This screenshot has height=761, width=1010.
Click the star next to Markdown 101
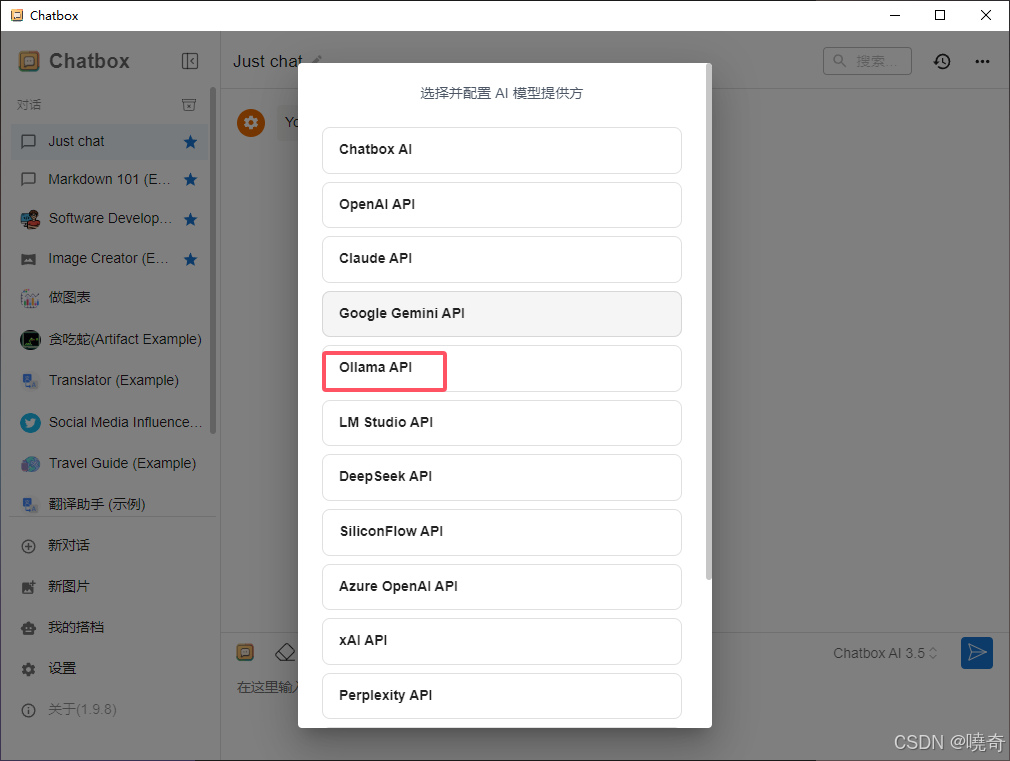[191, 179]
